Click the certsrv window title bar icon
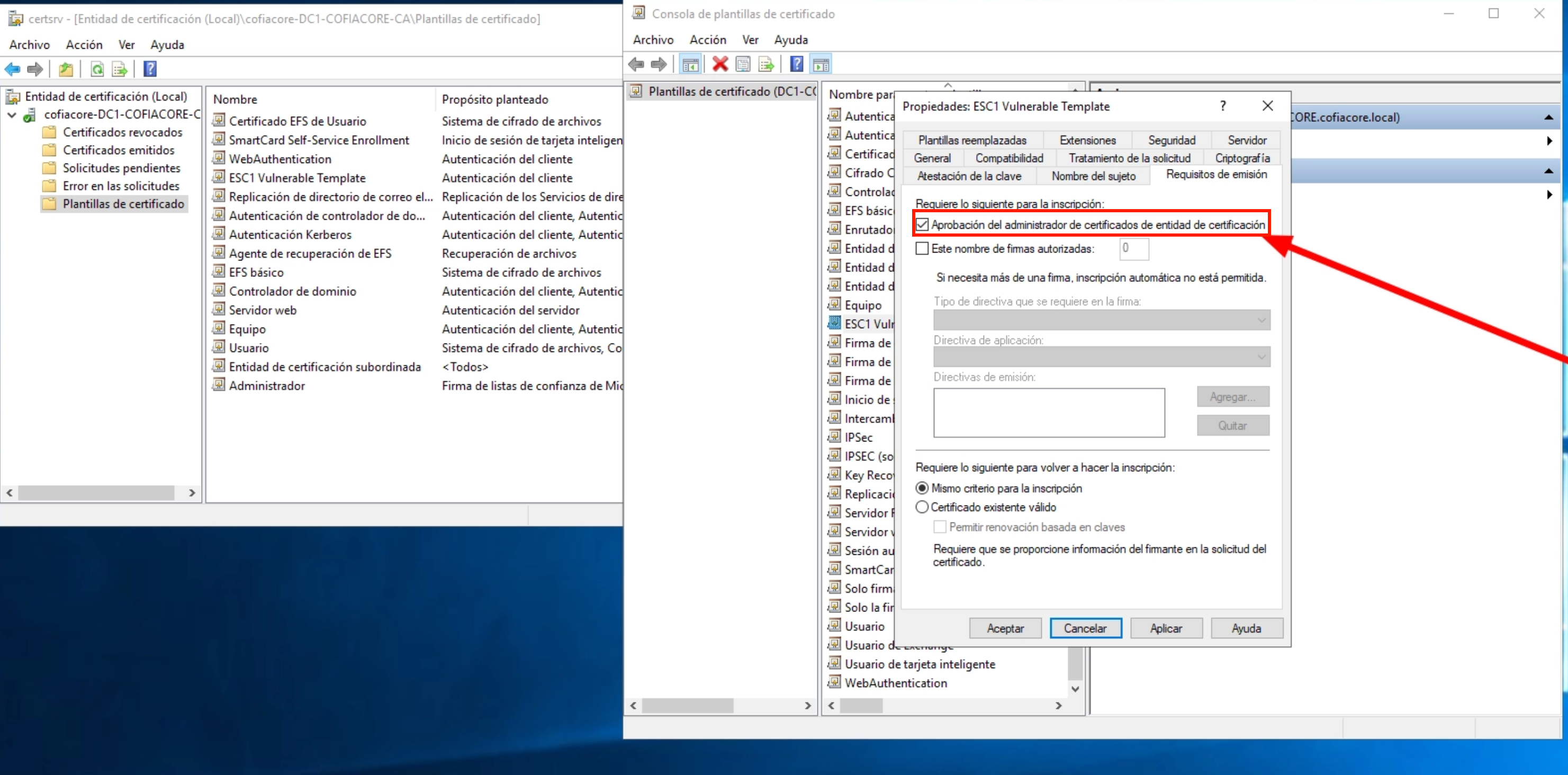The image size is (1568, 775). point(15,19)
